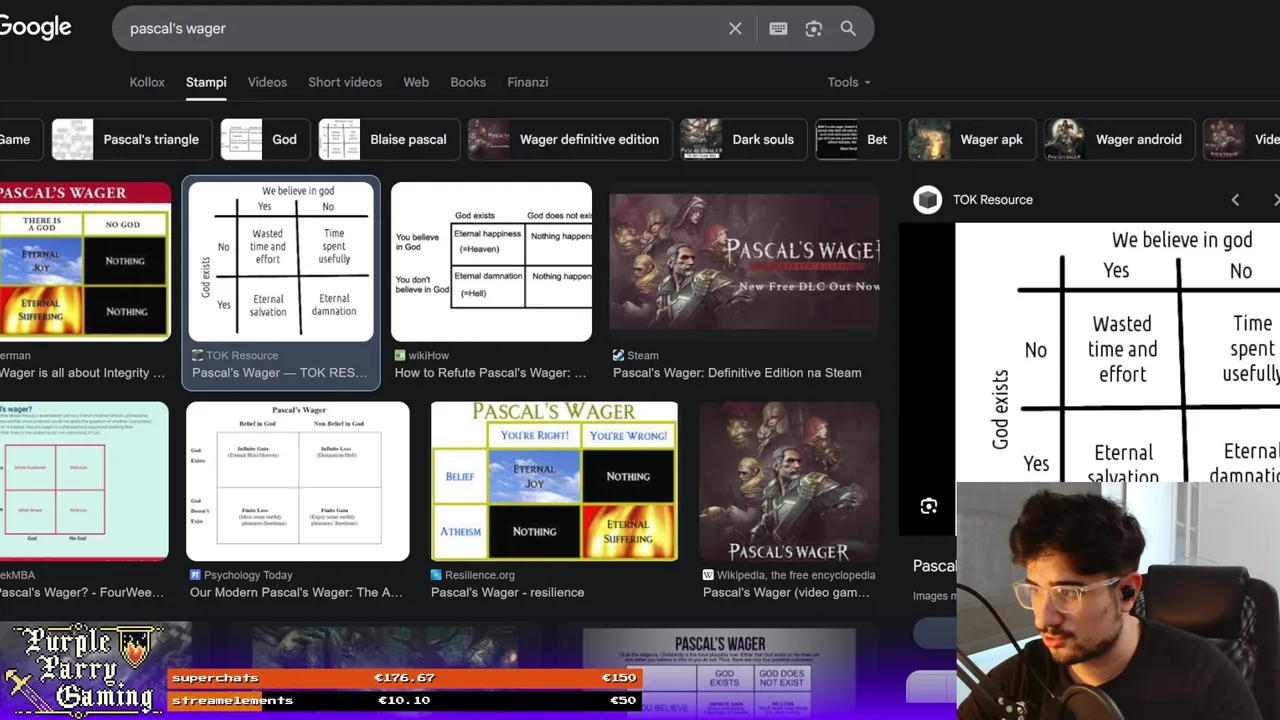1280x720 pixels.
Task: Switch to the Kollox tab
Action: [x=147, y=82]
